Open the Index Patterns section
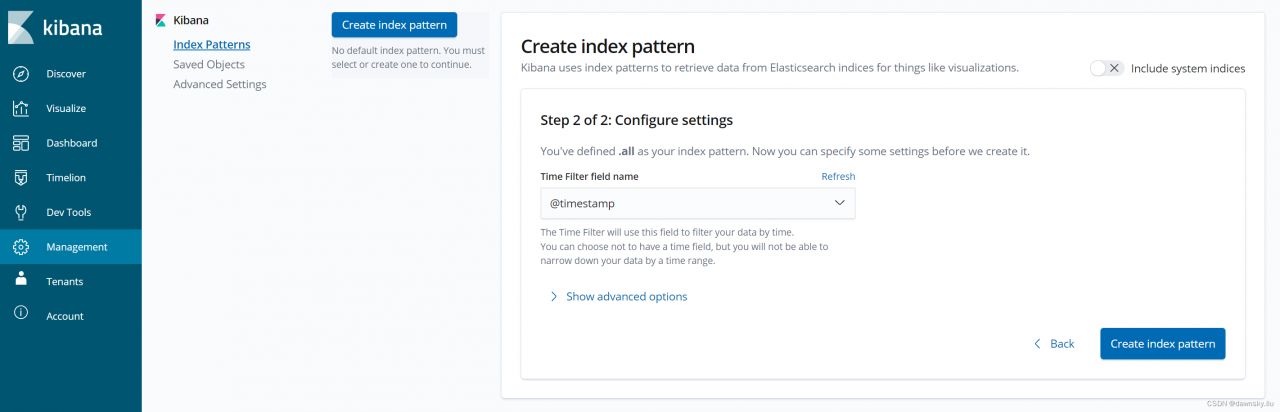1280x412 pixels. coord(211,45)
